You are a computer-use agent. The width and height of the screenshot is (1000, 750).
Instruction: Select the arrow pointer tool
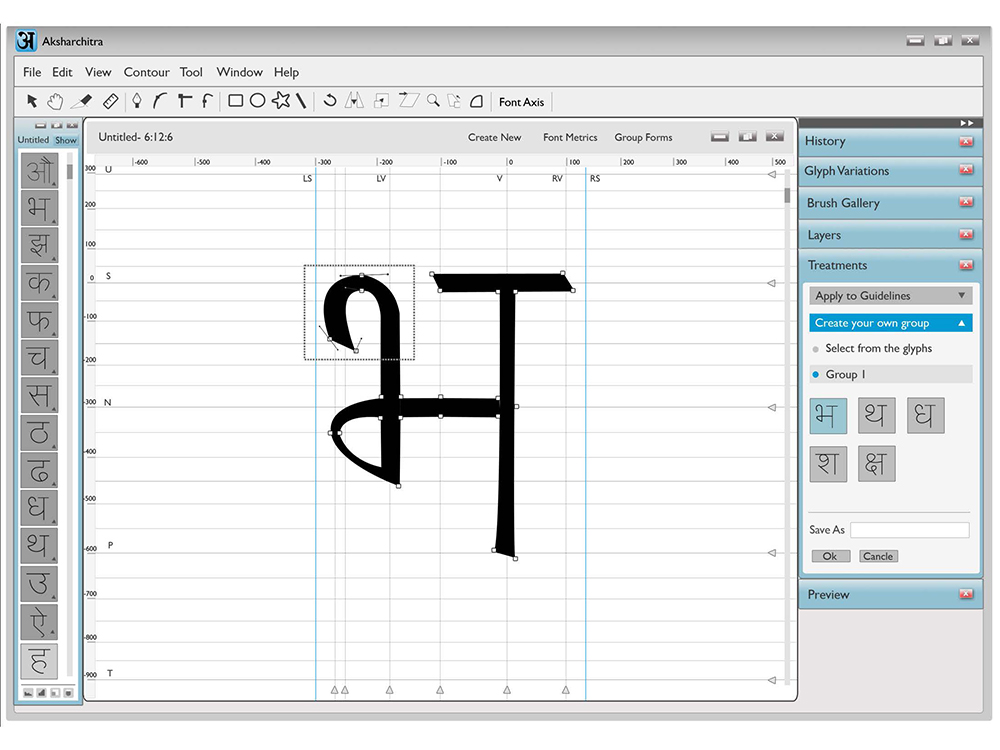[32, 101]
